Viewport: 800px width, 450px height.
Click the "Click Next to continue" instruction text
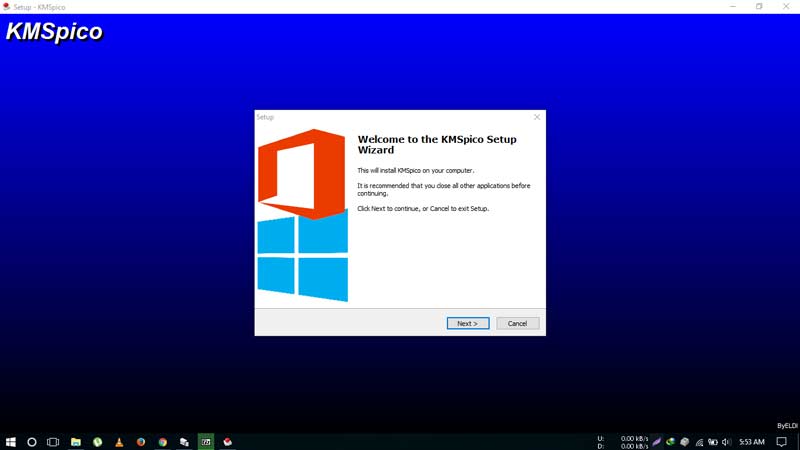coord(423,209)
